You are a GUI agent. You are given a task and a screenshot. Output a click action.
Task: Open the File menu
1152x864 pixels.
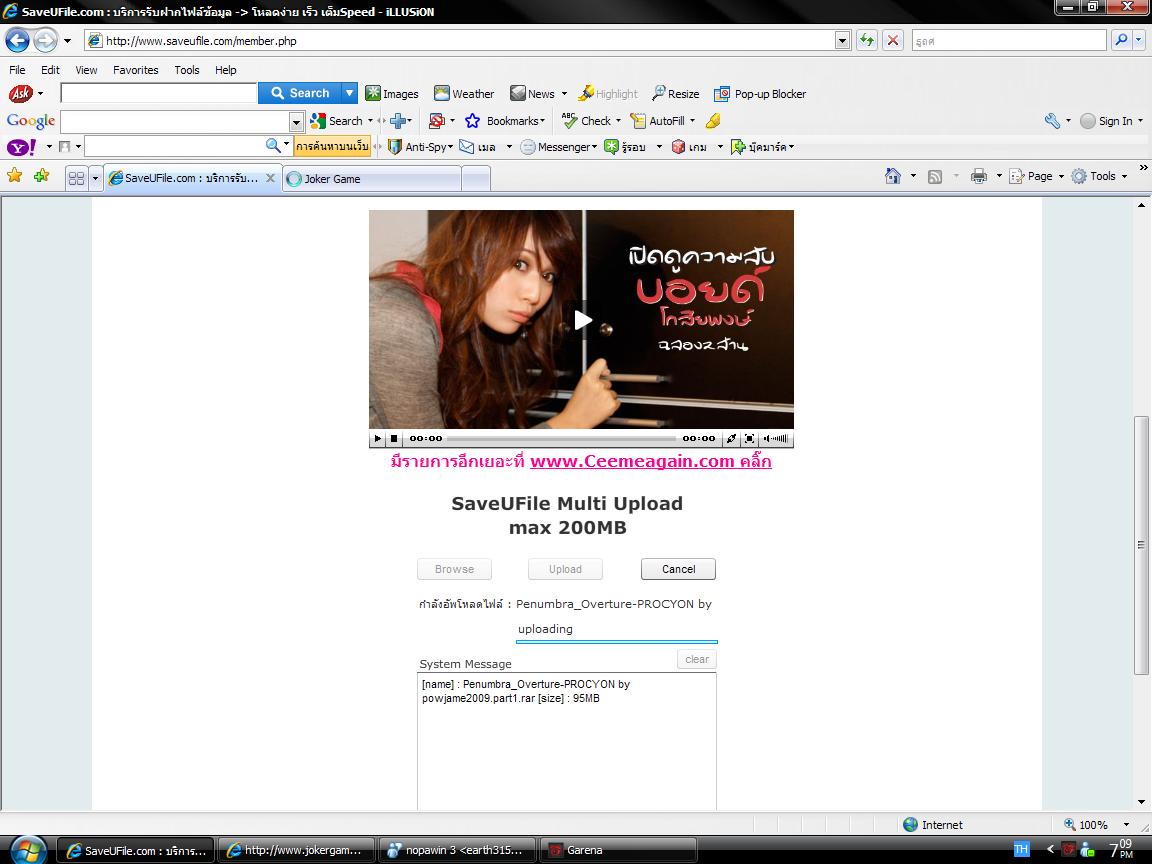coord(17,70)
